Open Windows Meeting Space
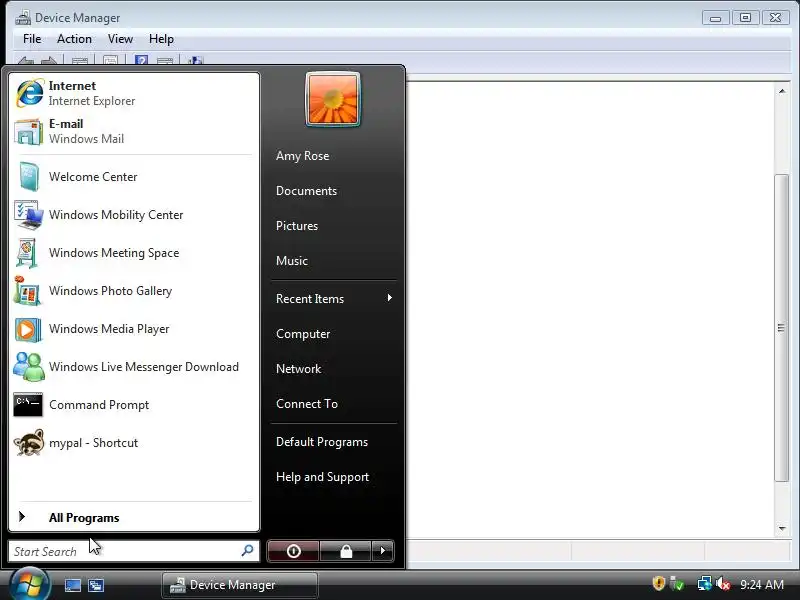 pos(134,253)
